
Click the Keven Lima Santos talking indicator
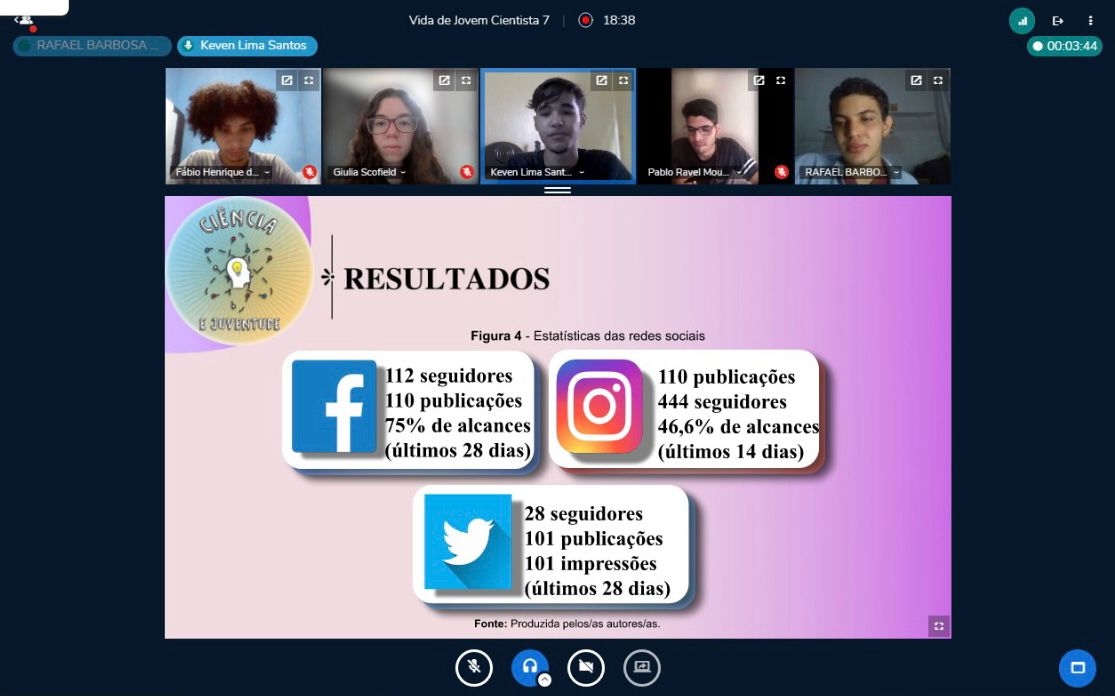coord(247,46)
